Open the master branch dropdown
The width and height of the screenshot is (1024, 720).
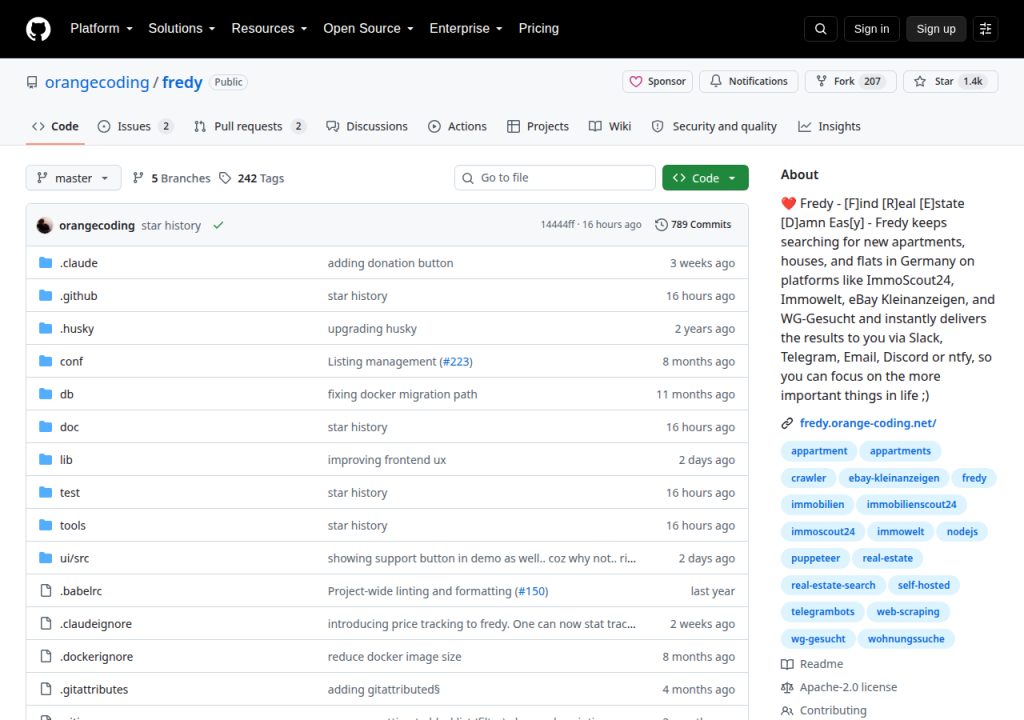click(73, 178)
